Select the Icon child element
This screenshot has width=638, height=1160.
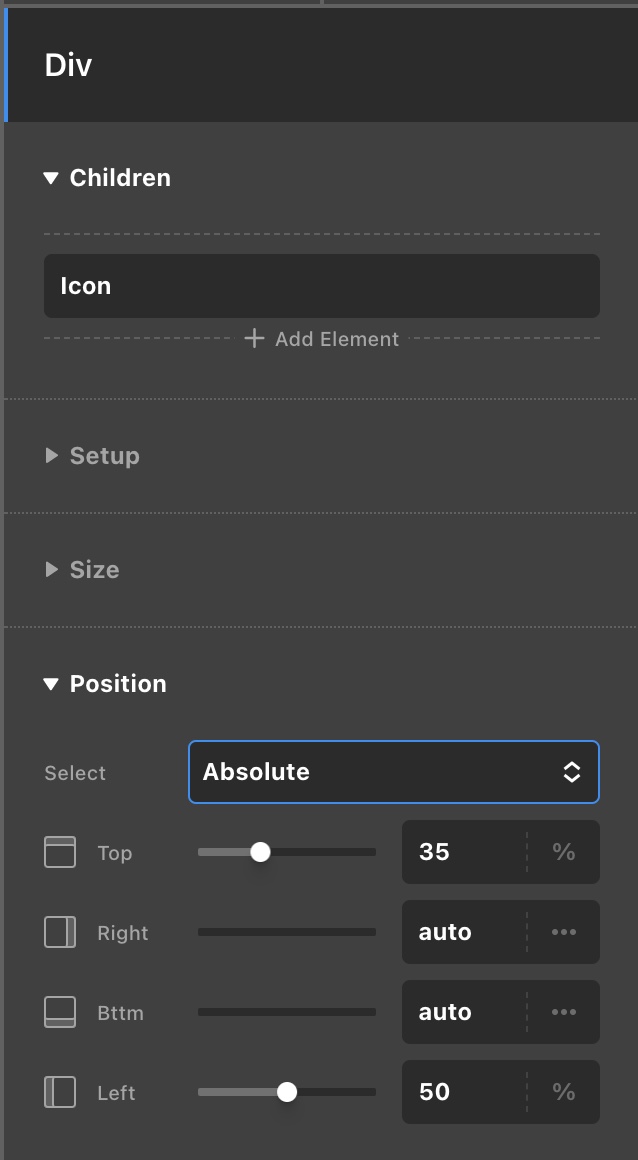click(x=321, y=286)
